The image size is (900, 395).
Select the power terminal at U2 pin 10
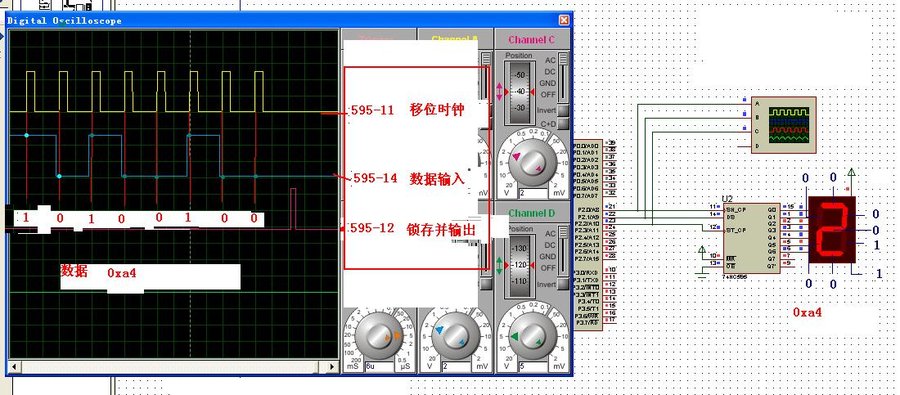tap(701, 250)
